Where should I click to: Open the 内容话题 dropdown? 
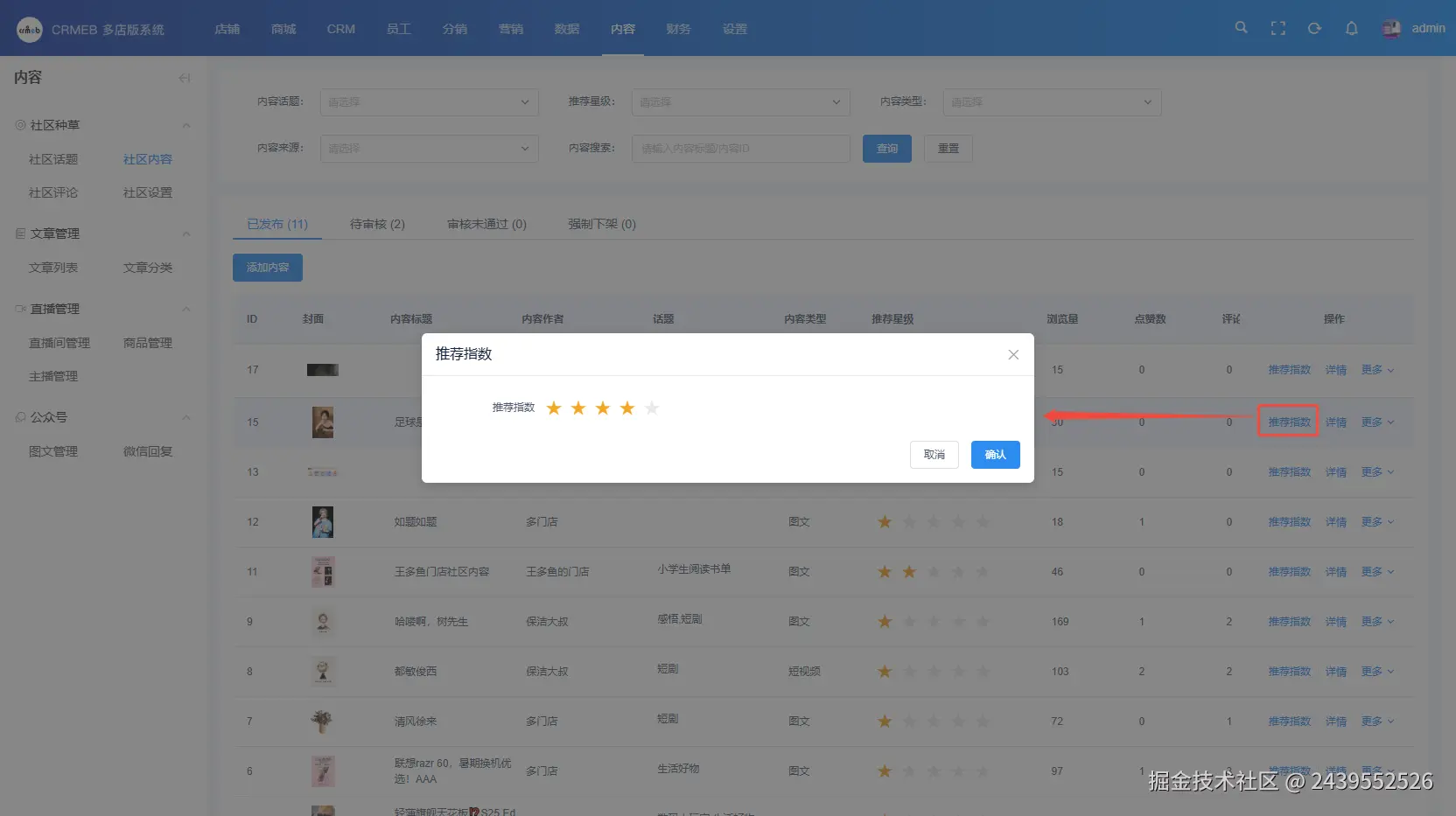pyautogui.click(x=430, y=102)
